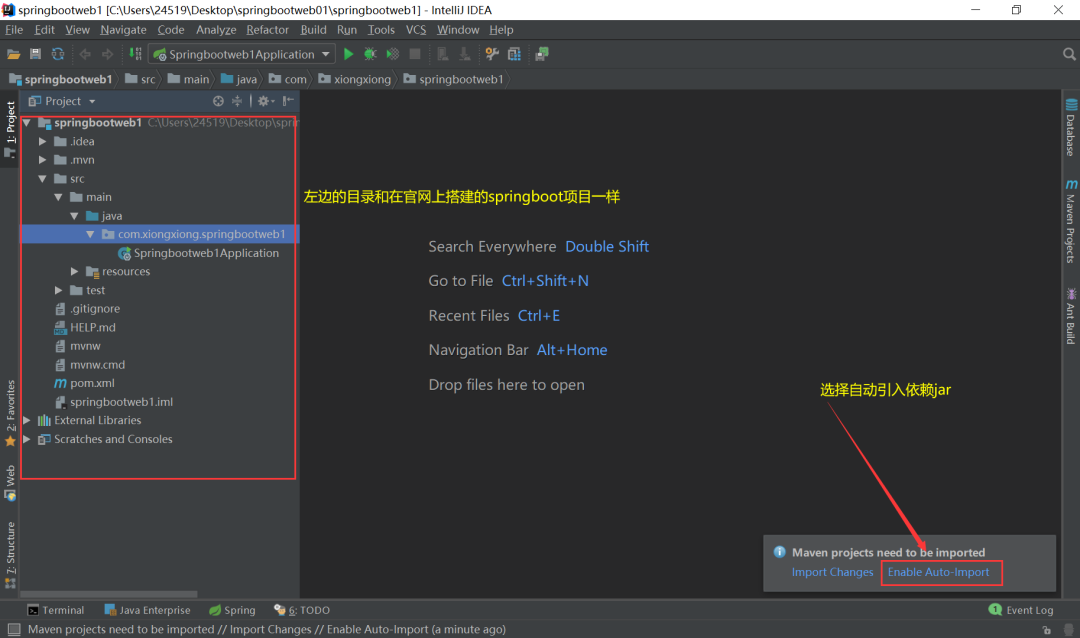Open the Run Configuration dropdown Springbootweb1Application
Image resolution: width=1080 pixels, height=638 pixels.
click(x=242, y=54)
